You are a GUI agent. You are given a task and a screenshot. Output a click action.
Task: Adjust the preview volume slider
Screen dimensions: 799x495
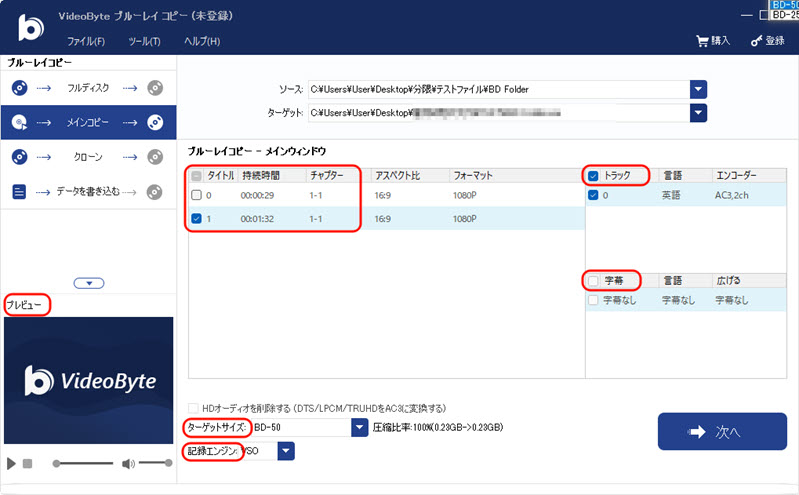155,463
